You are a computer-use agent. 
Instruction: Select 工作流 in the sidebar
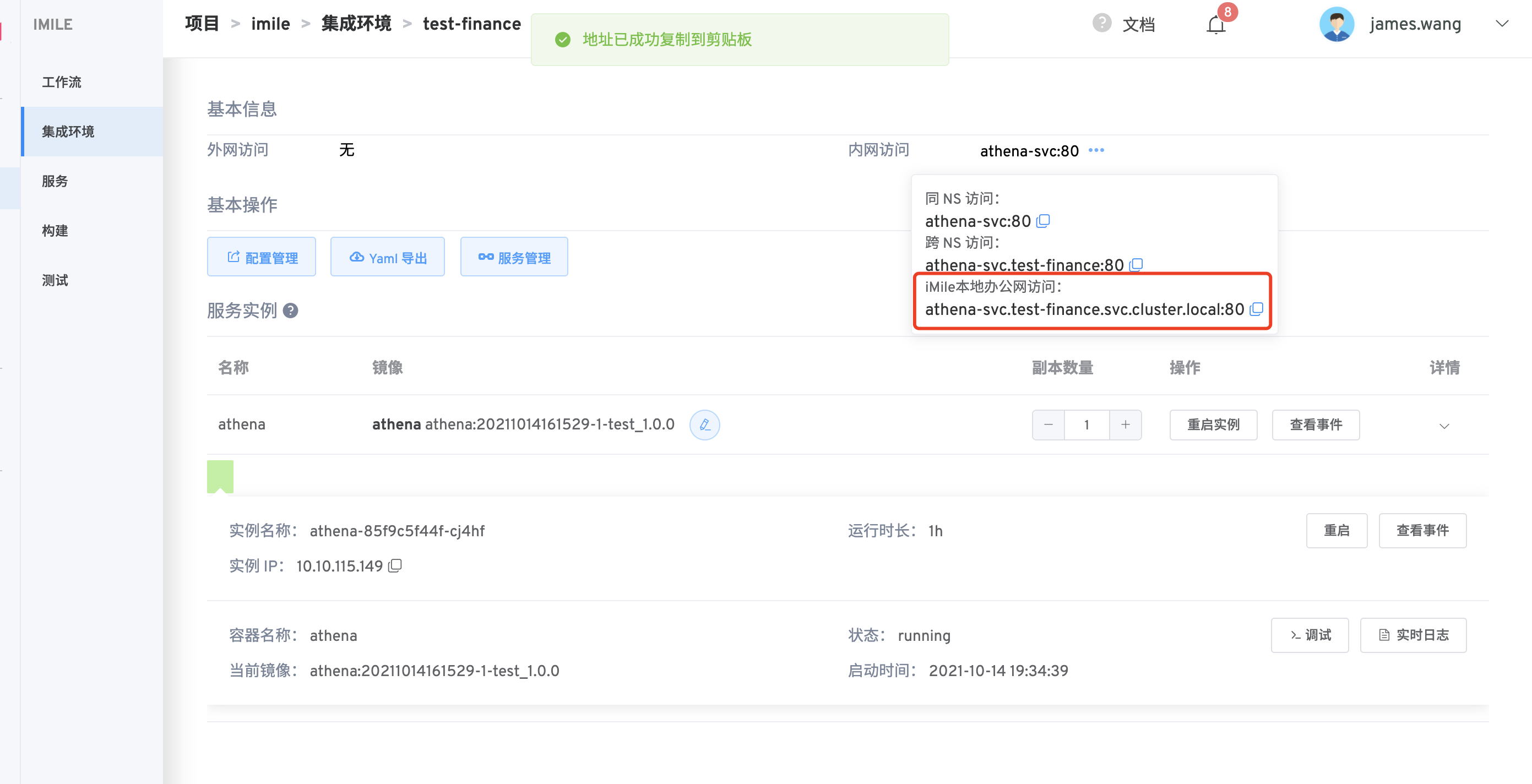(x=62, y=82)
